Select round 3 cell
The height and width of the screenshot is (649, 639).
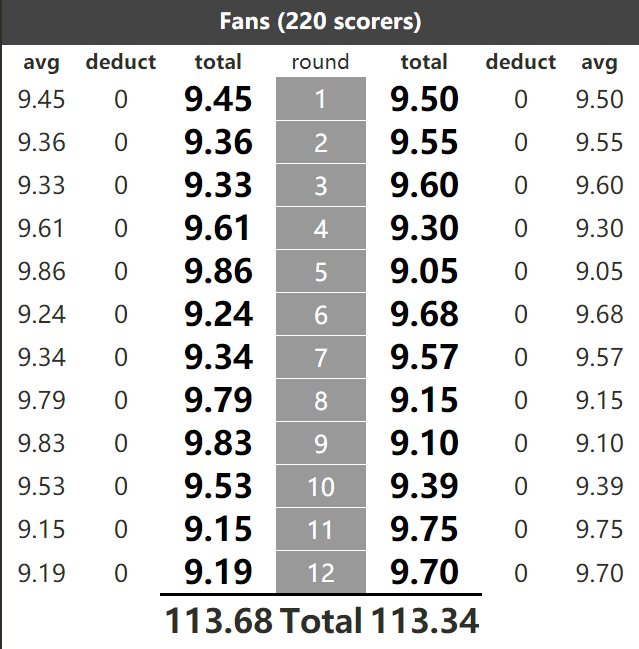[x=321, y=185]
